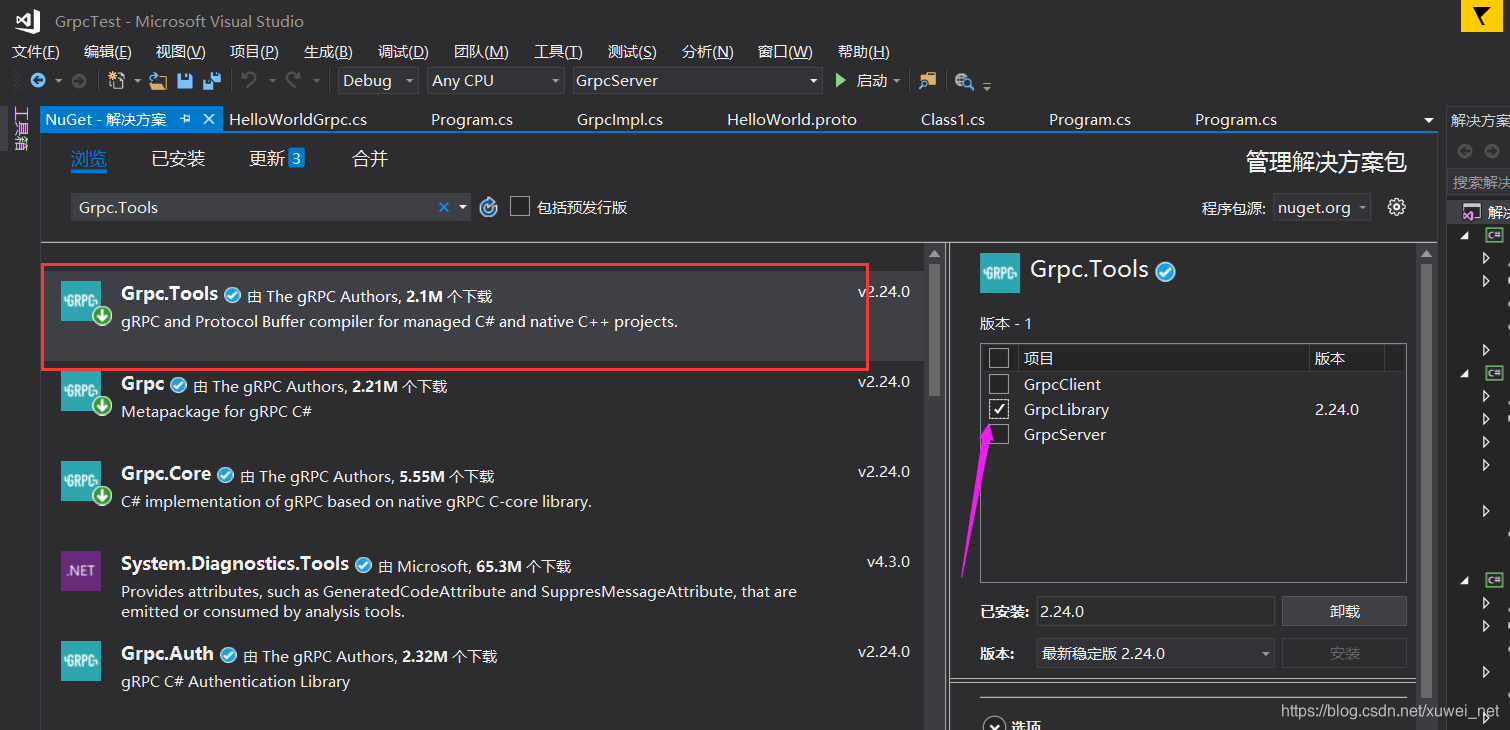Click the Navigate Backward toolbar icon

point(38,80)
